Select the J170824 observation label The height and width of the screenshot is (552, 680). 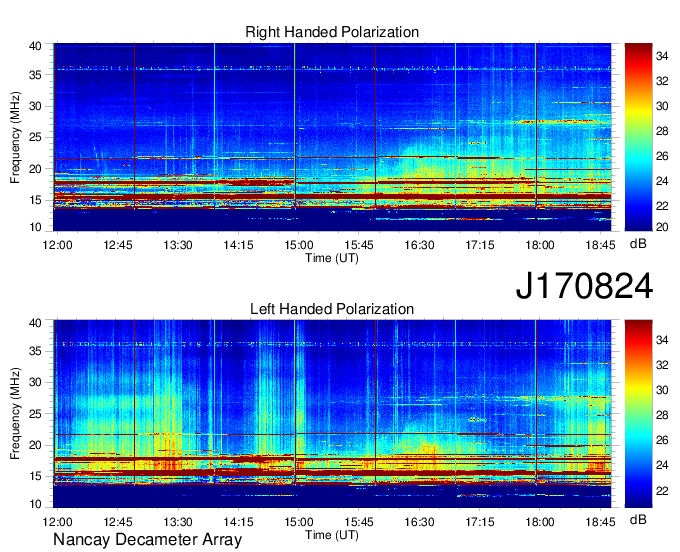point(584,286)
